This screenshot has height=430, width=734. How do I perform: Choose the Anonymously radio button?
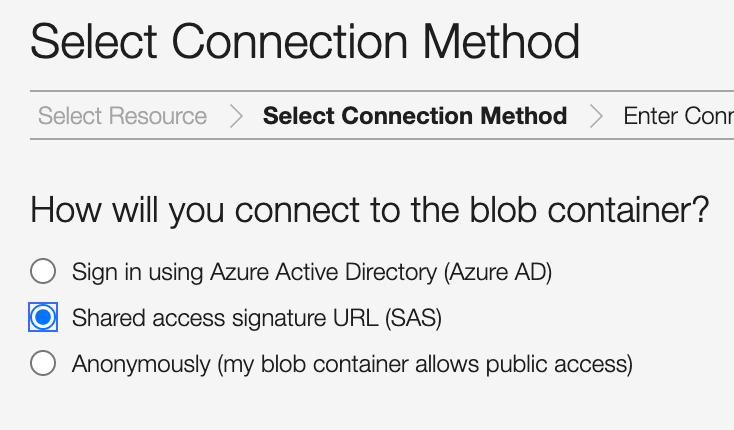[x=43, y=364]
